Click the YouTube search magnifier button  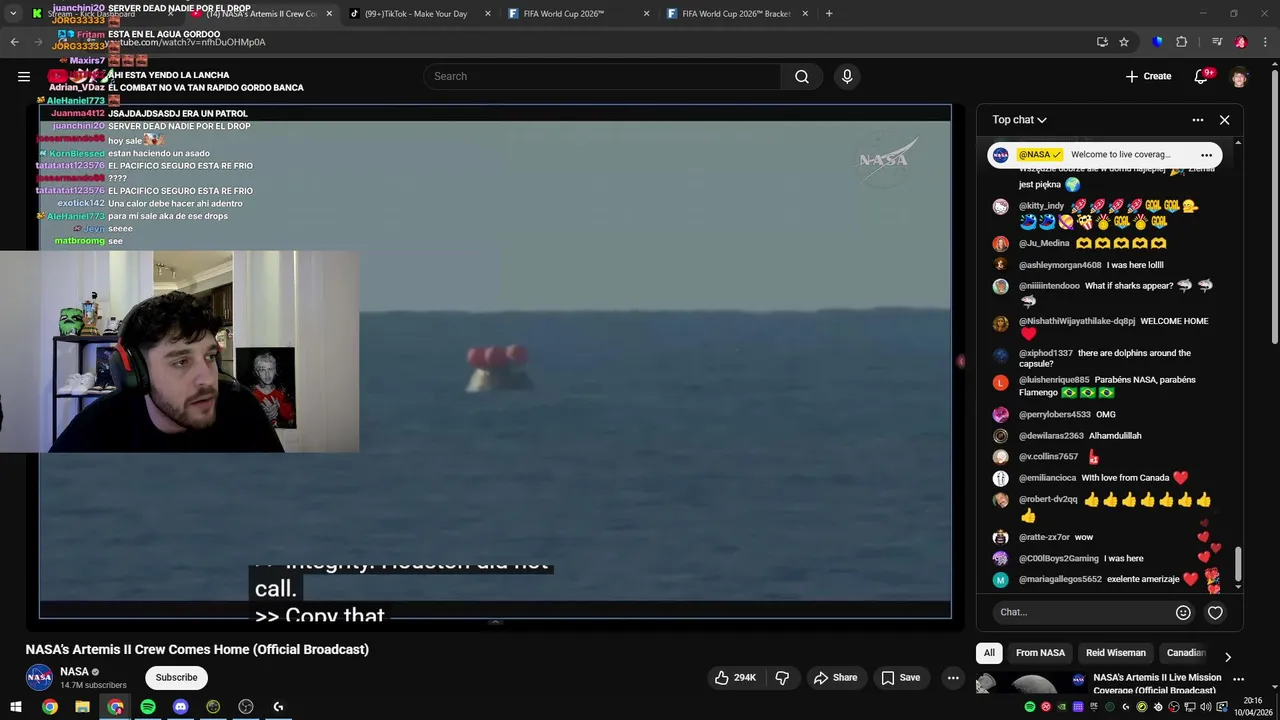[802, 77]
